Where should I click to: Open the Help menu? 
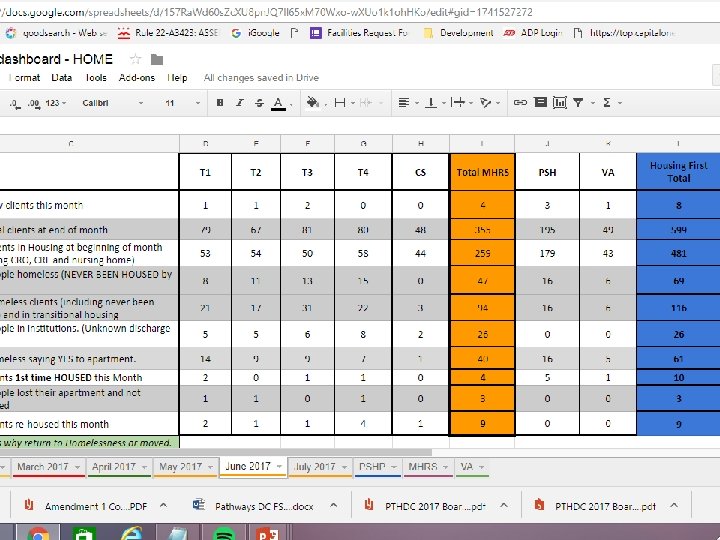click(177, 78)
